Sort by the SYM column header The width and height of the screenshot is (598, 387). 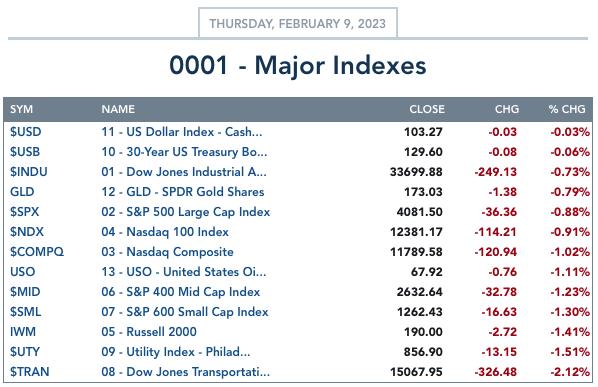21,109
